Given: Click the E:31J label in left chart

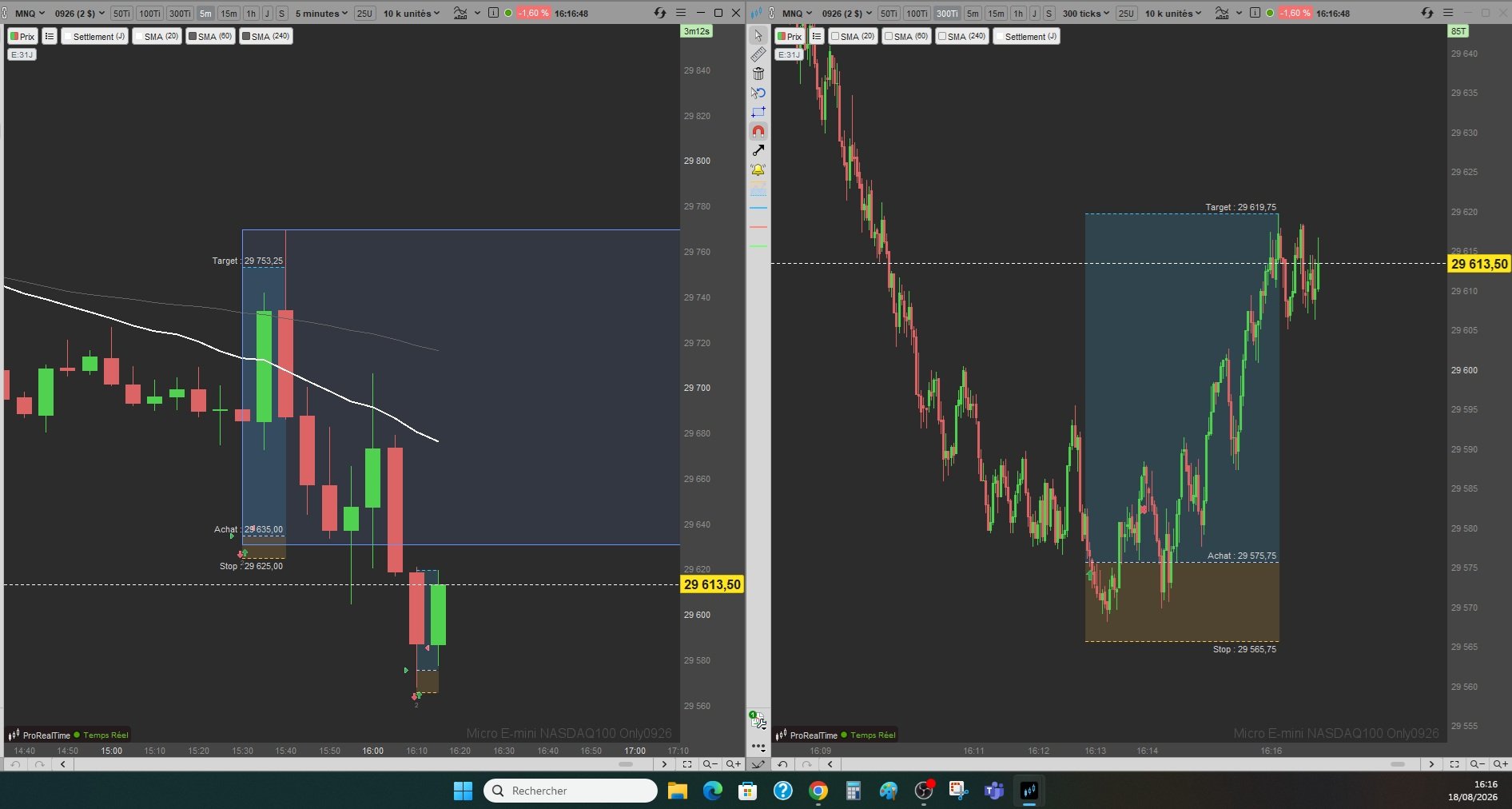Looking at the screenshot, I should point(22,54).
